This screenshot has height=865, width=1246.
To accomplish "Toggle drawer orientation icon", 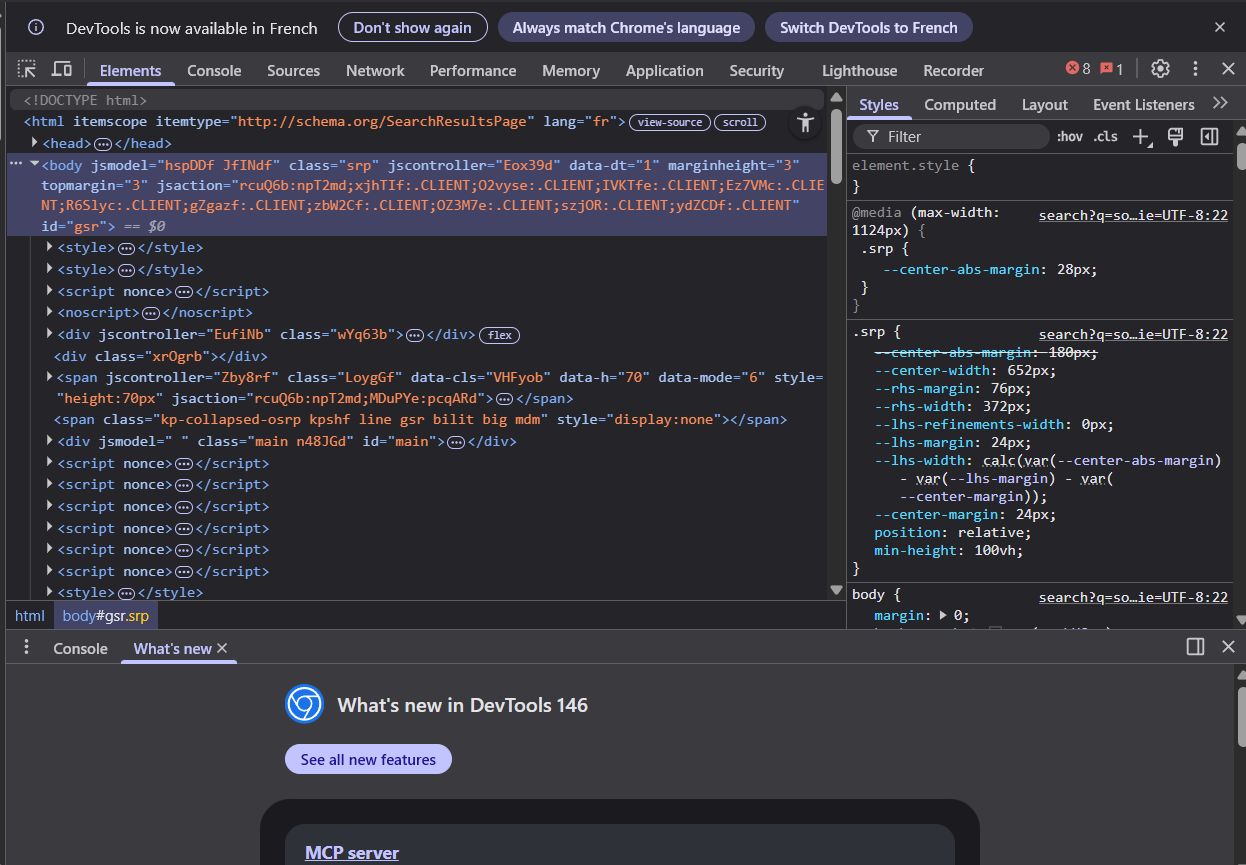I will click(x=1195, y=646).
